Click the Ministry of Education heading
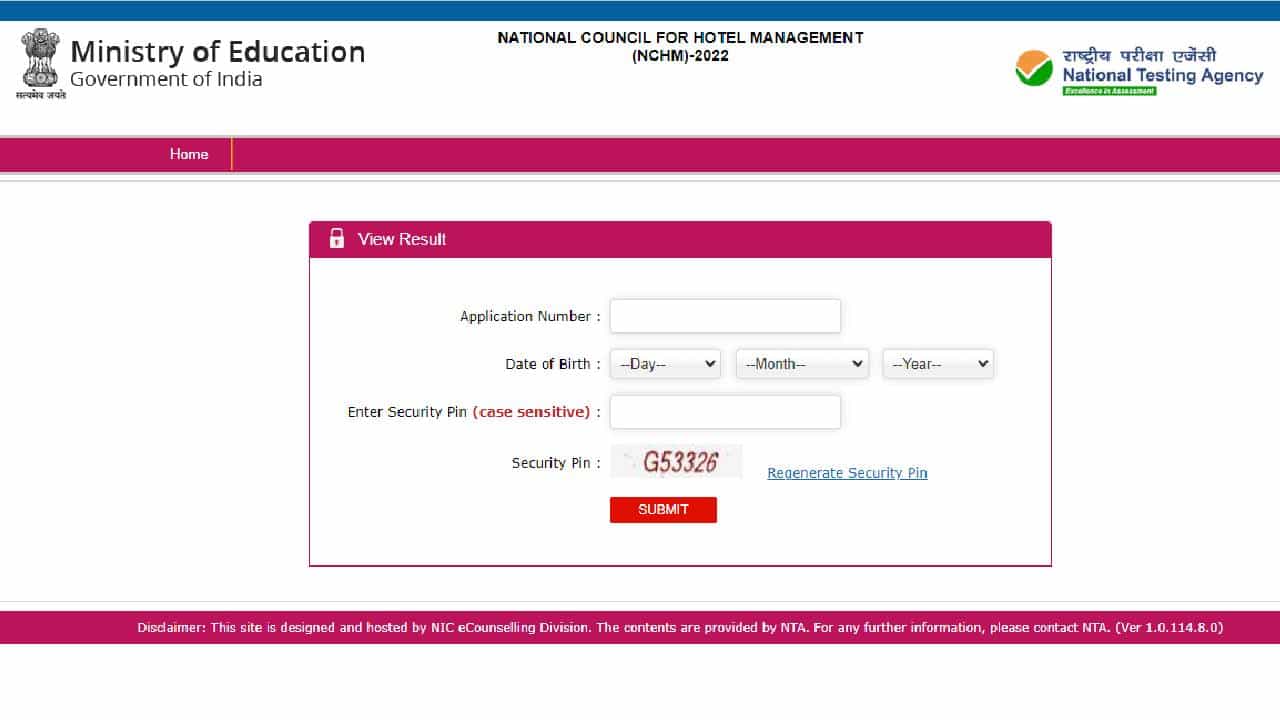 point(217,52)
